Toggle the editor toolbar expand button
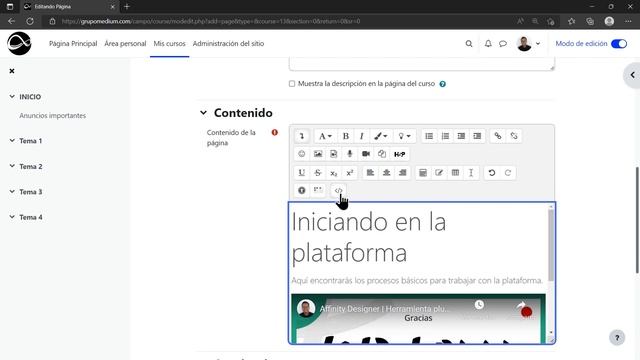640x360 pixels. tap(302, 136)
